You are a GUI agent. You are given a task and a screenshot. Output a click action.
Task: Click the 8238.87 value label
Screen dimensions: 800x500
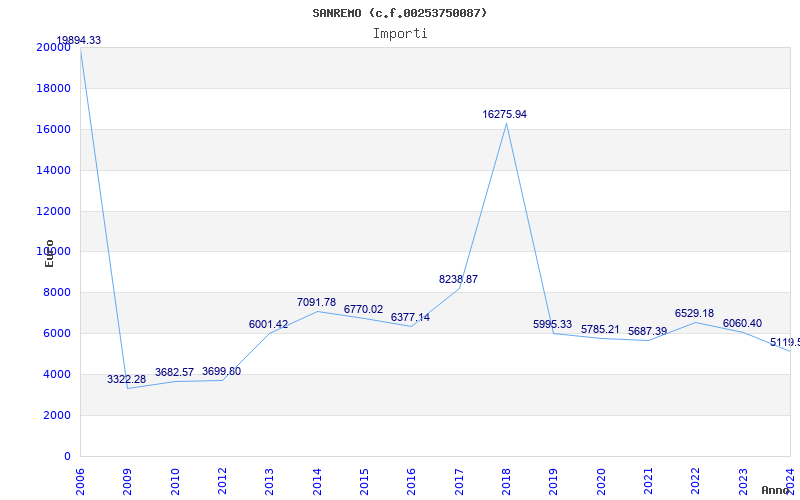(458, 280)
